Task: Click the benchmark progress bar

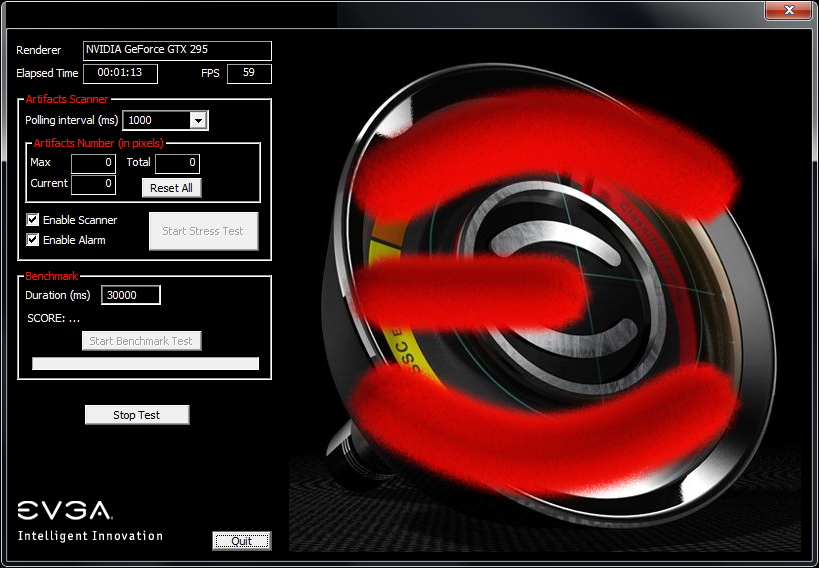Action: 145,364
